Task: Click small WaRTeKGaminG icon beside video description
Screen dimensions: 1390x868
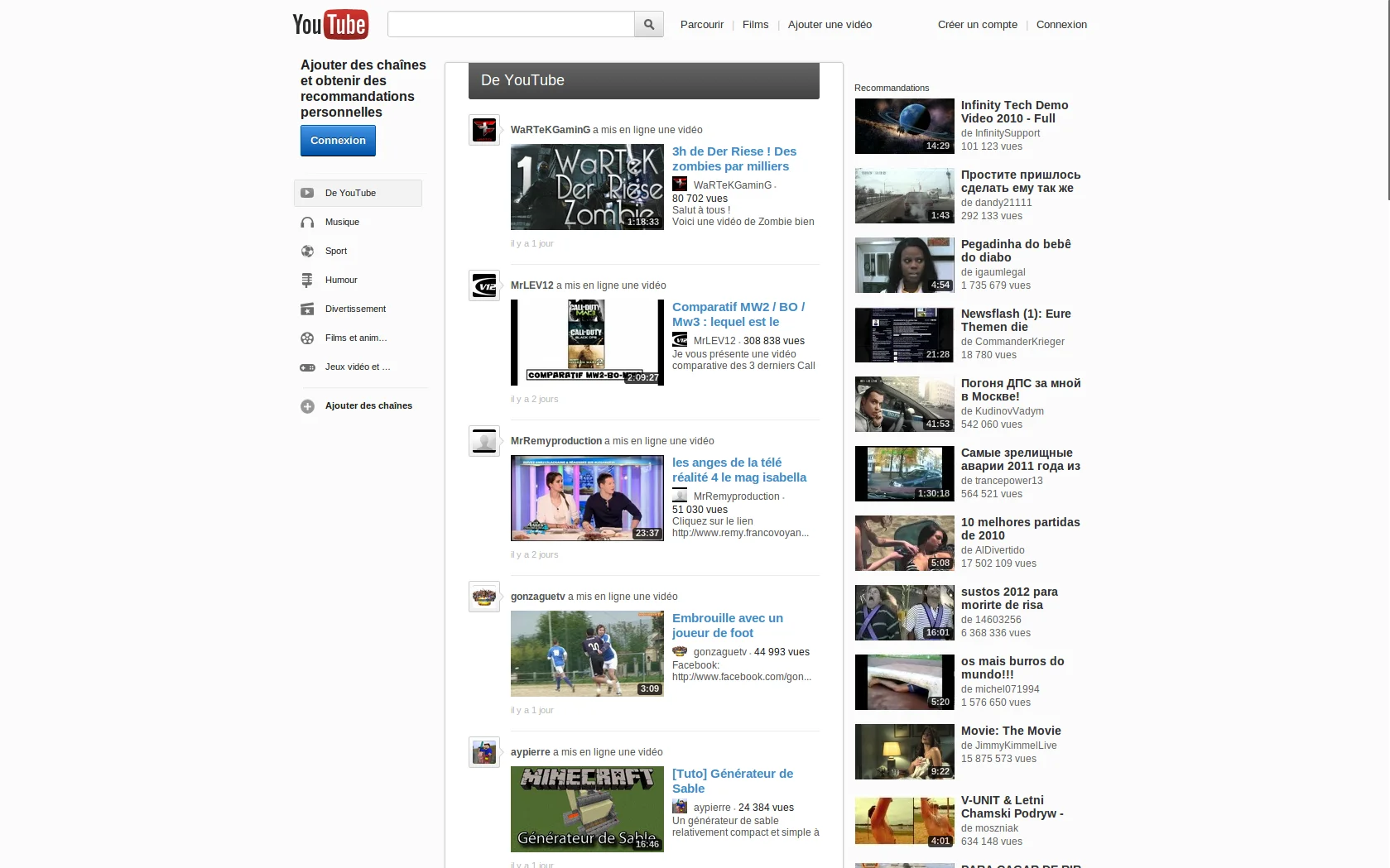Action: (x=680, y=184)
